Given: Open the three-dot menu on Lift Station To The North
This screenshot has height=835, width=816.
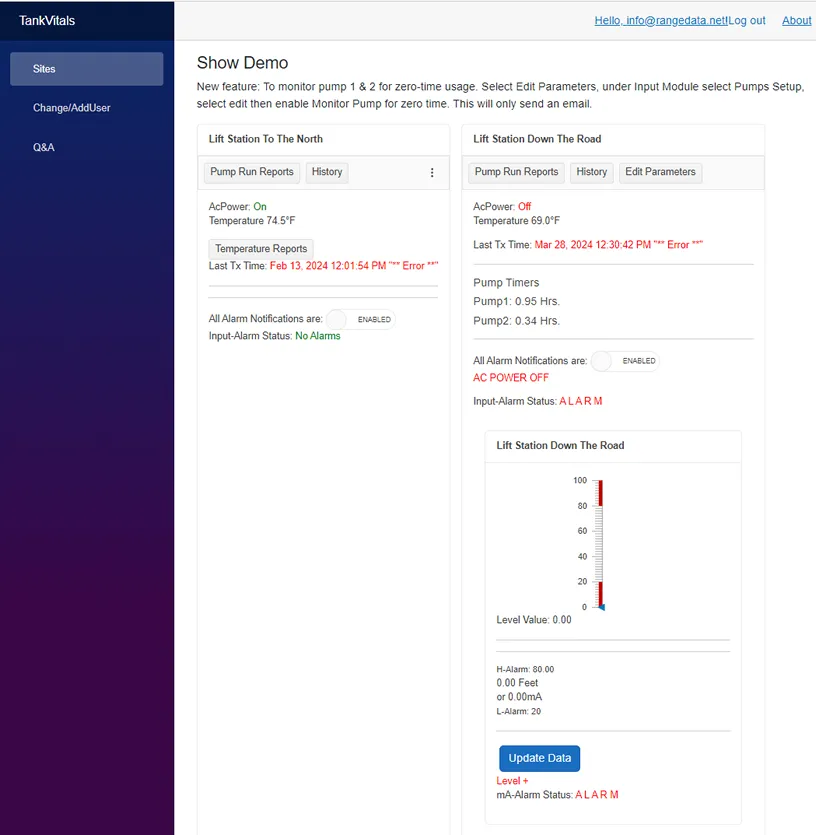Looking at the screenshot, I should 432,173.
